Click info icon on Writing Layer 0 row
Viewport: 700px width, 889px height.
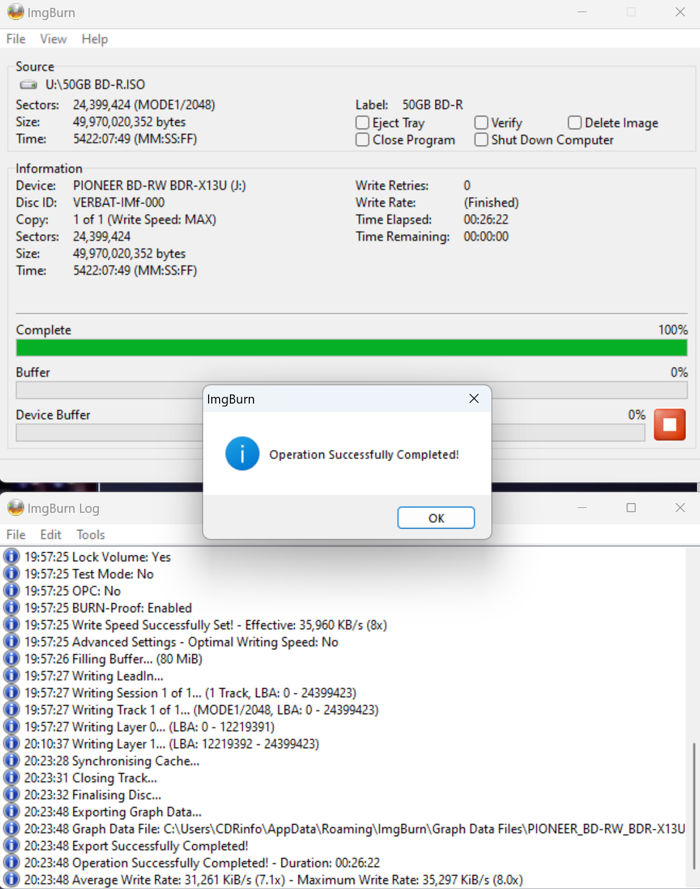pyautogui.click(x=11, y=726)
